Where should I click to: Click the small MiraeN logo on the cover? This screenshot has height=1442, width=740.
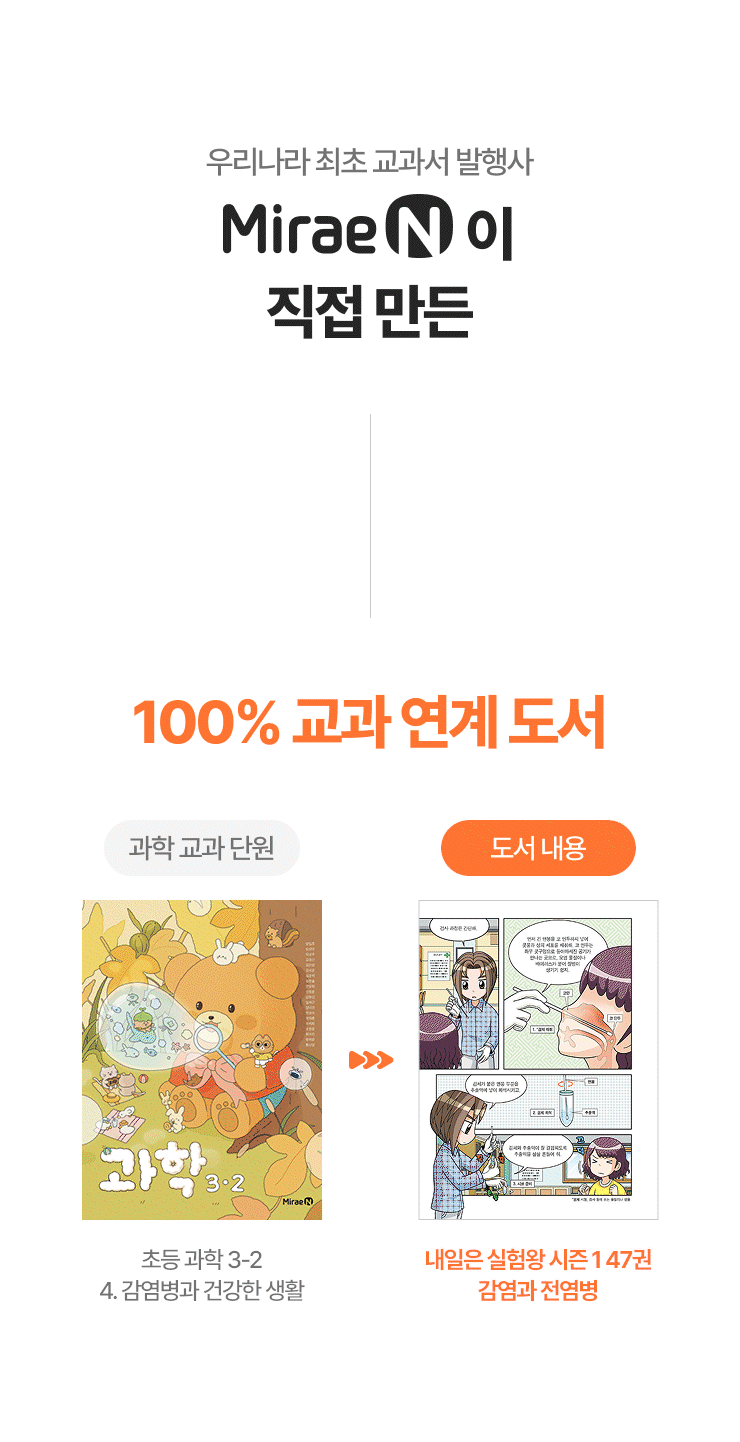pos(298,1201)
